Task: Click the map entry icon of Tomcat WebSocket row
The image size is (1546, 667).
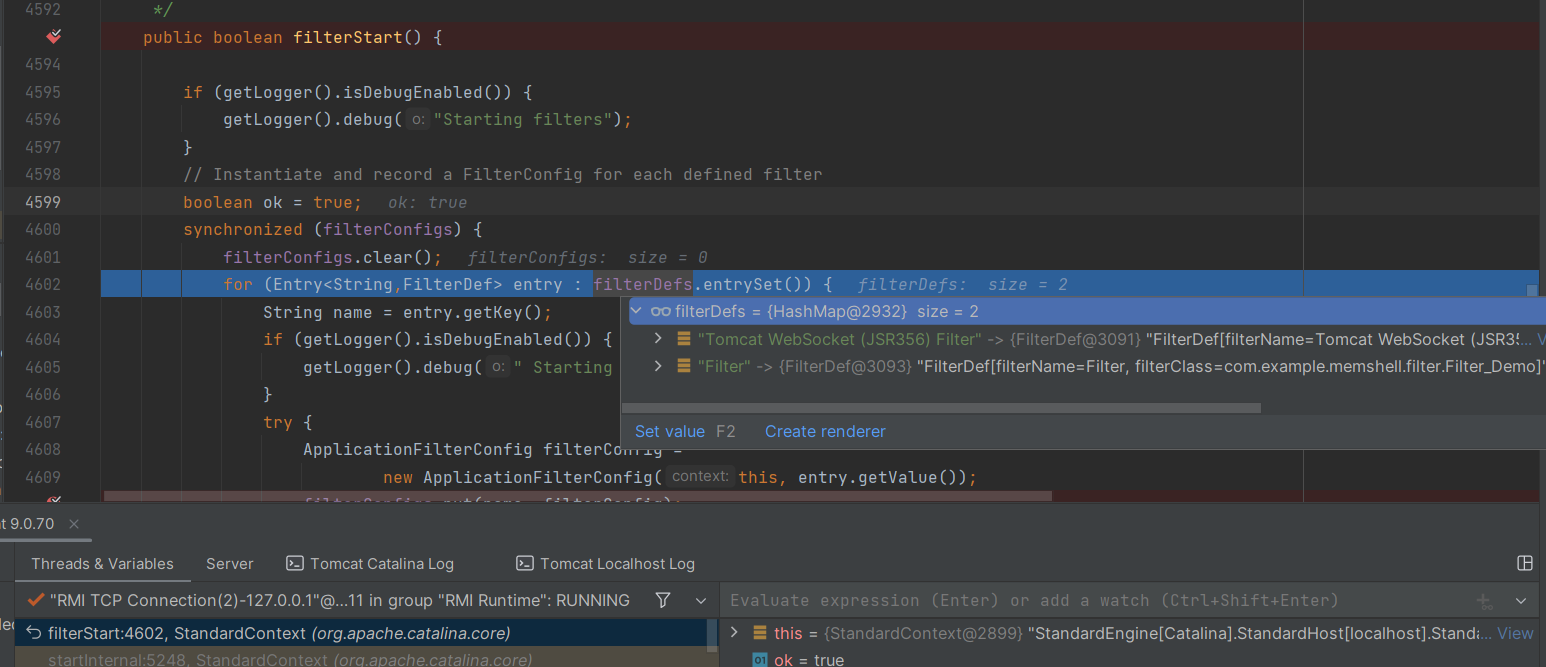Action: (x=683, y=339)
